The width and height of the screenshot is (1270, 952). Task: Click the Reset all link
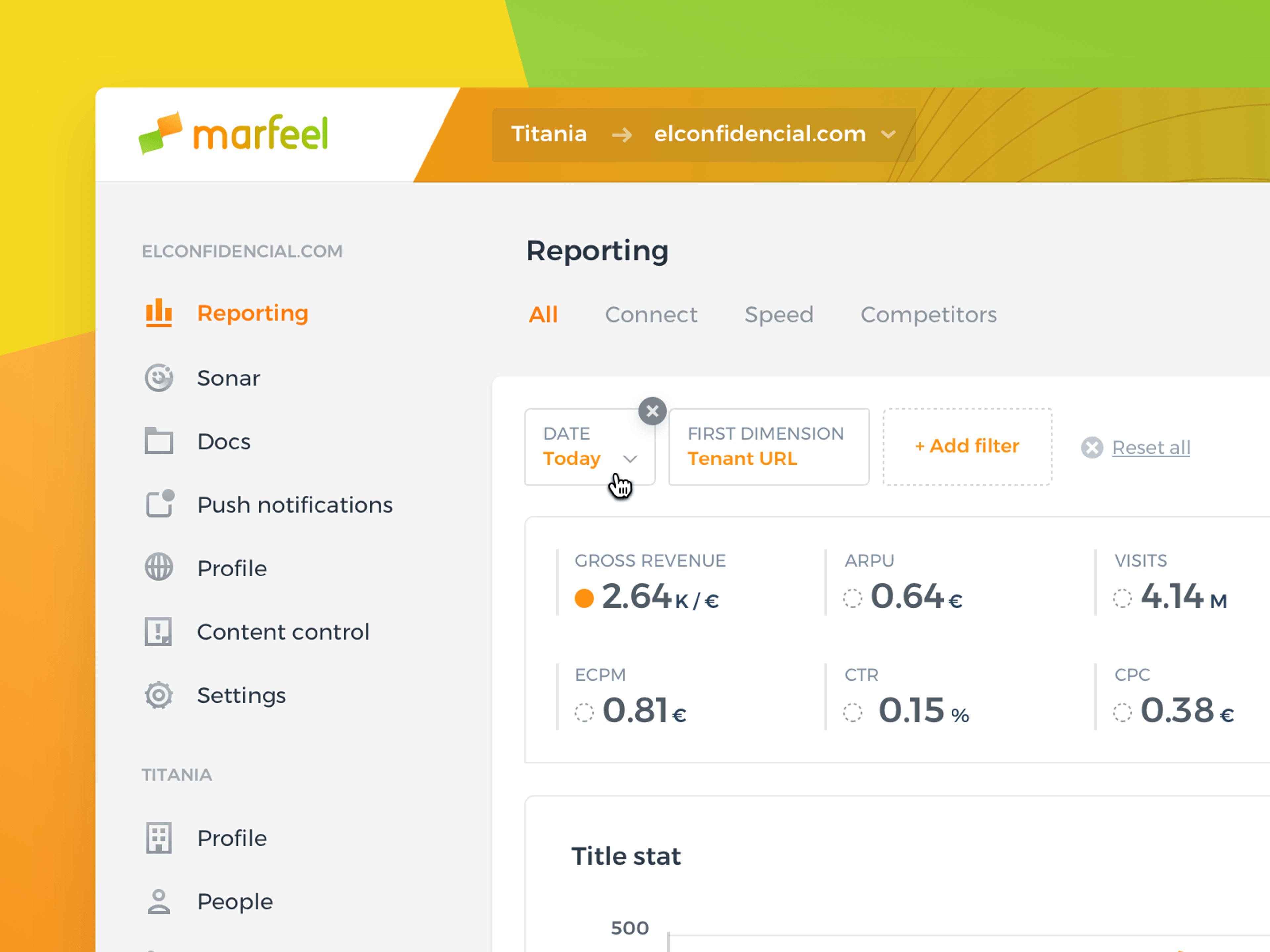(1151, 447)
